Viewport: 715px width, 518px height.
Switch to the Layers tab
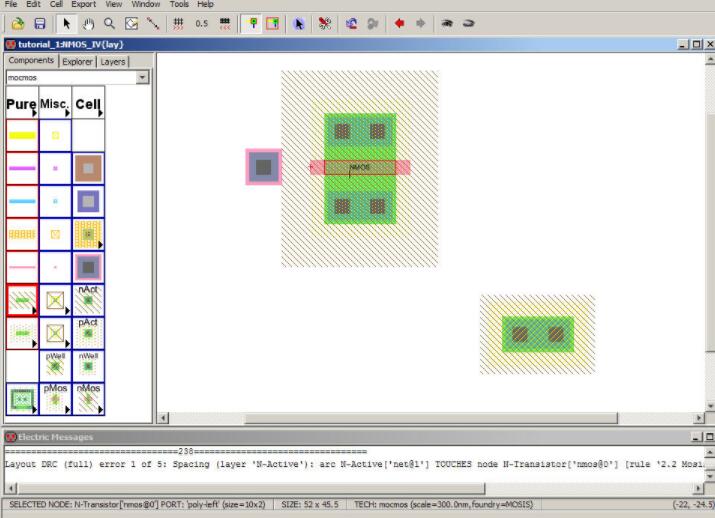113,61
